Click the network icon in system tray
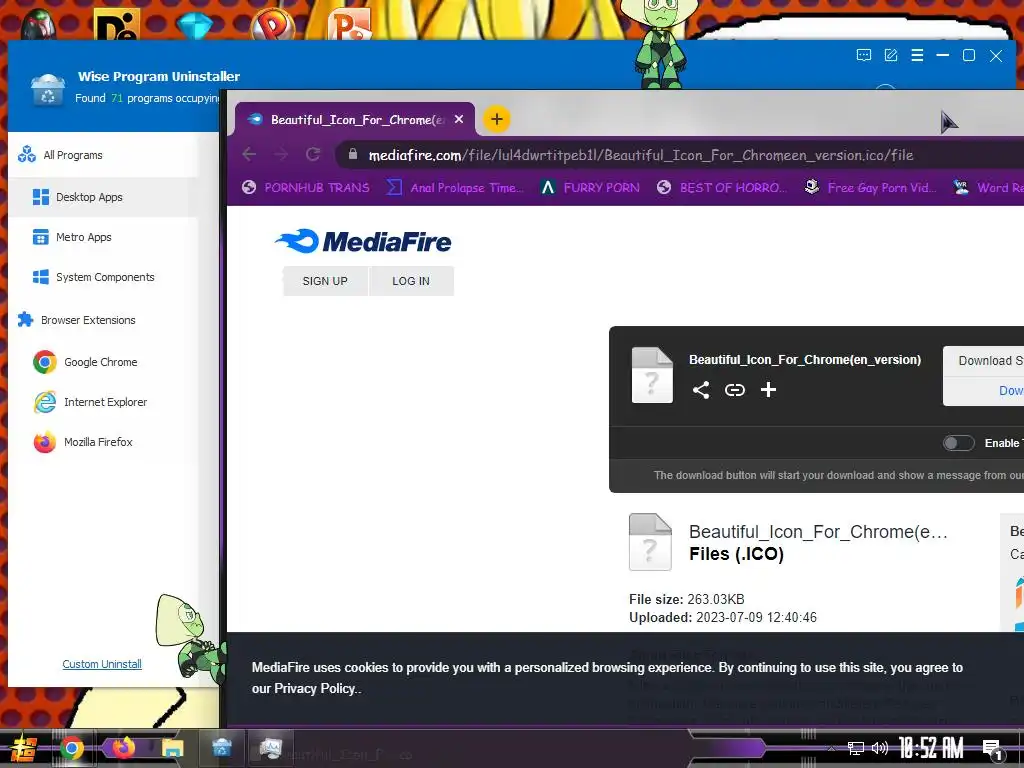Screen dimensions: 1024x768 [x=856, y=748]
